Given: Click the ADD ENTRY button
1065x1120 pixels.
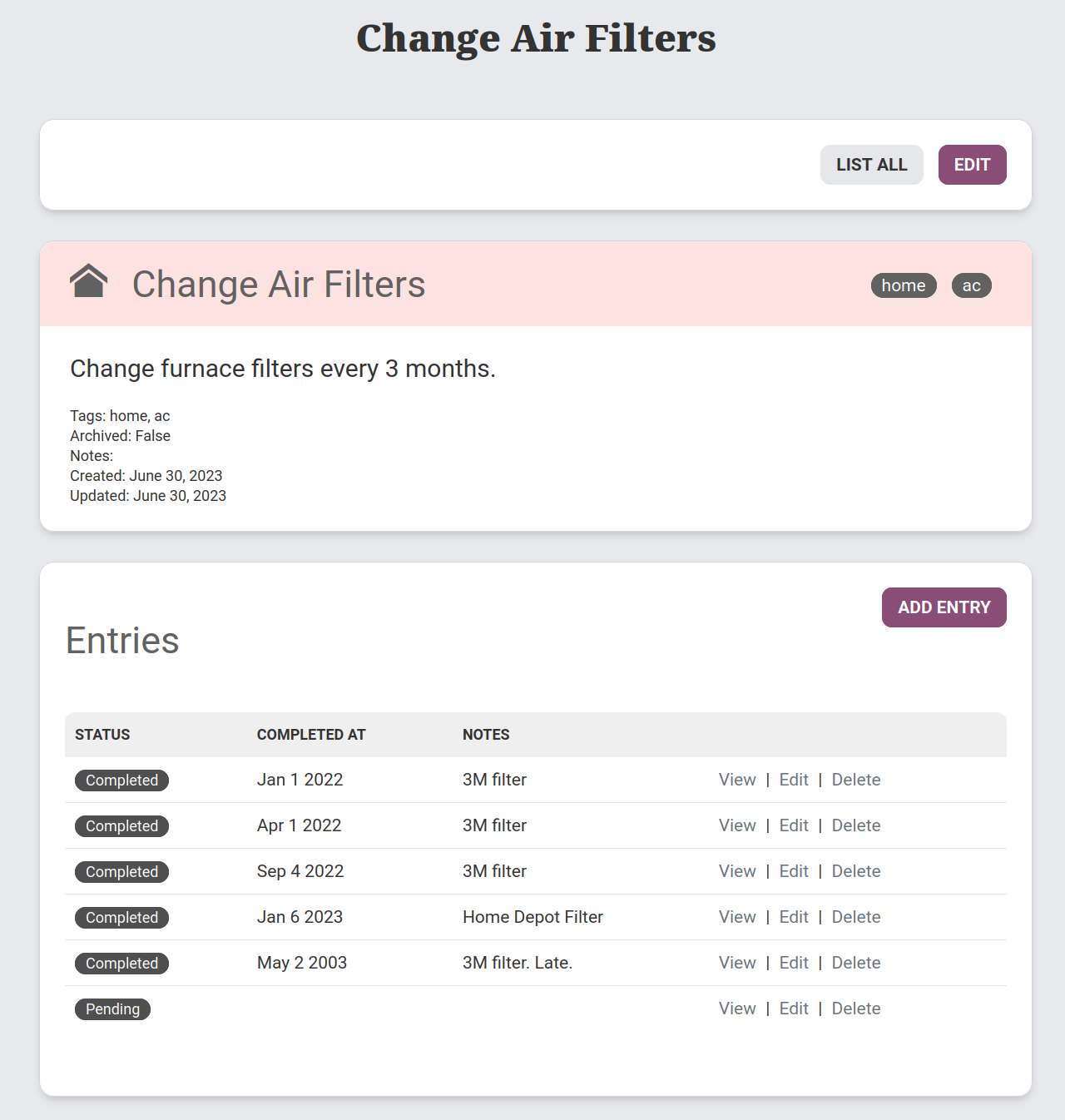Looking at the screenshot, I should [944, 607].
